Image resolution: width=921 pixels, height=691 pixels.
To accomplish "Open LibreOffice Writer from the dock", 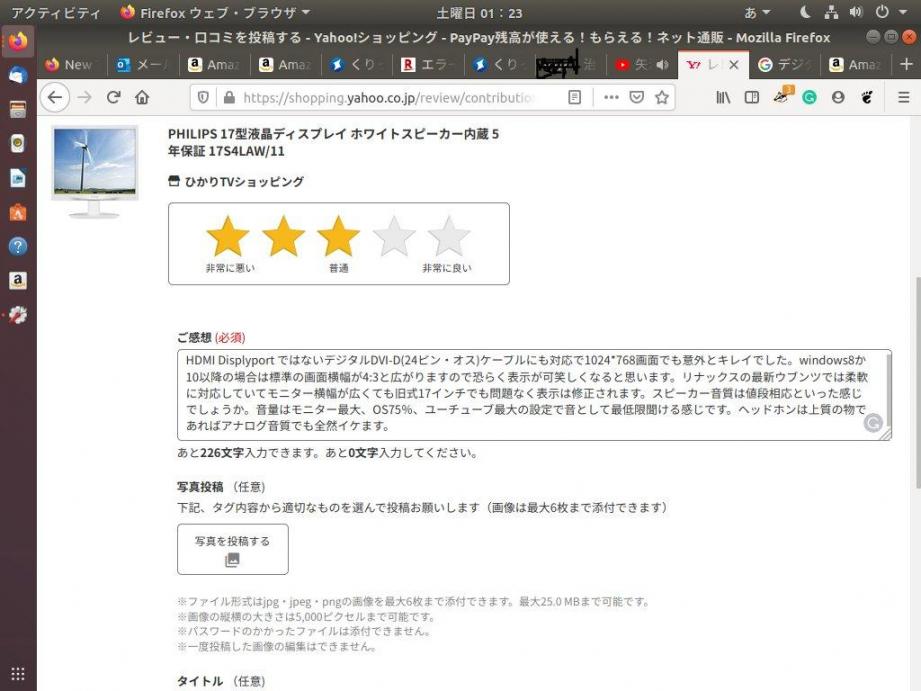I will (18, 177).
